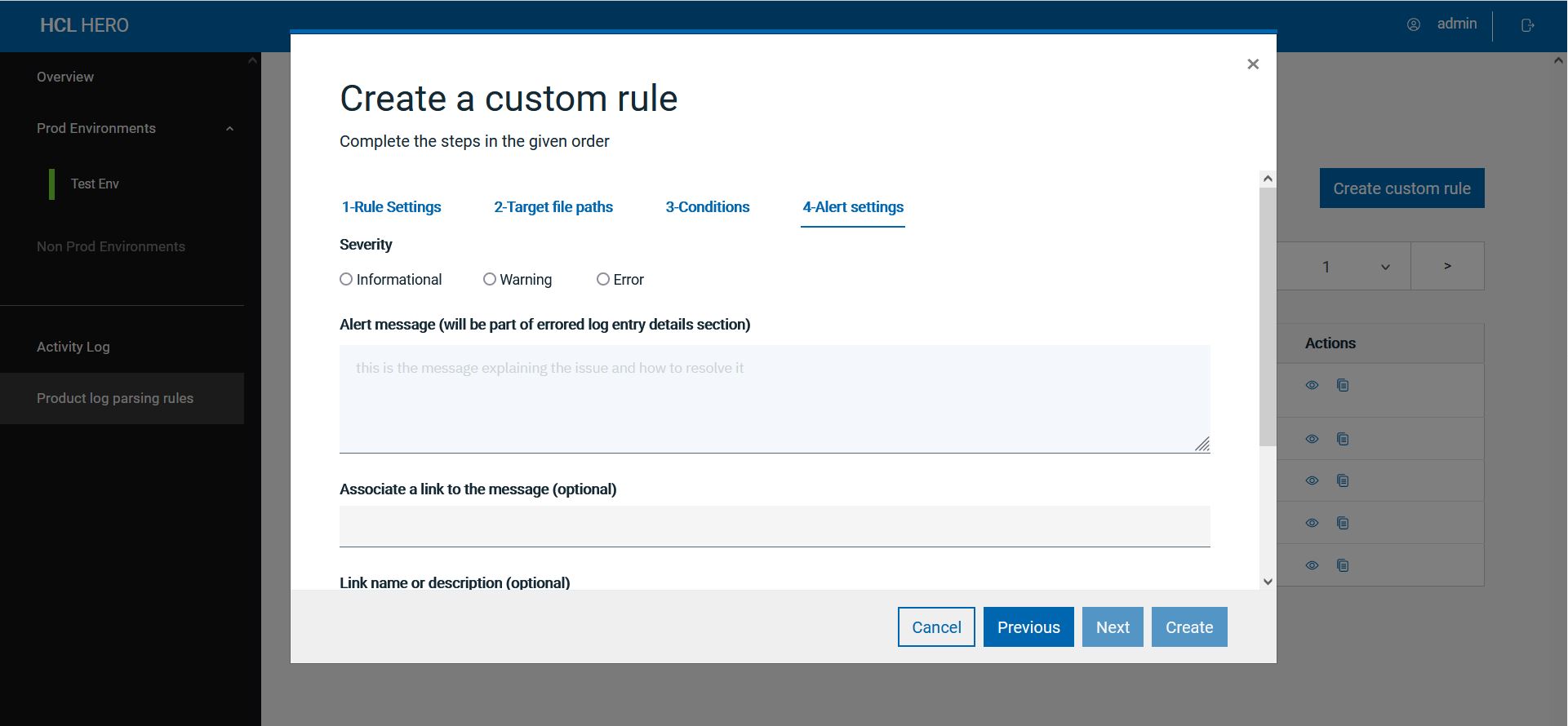This screenshot has width=1568, height=726.
Task: Go to the 2-Target file paths tab
Action: (x=553, y=207)
